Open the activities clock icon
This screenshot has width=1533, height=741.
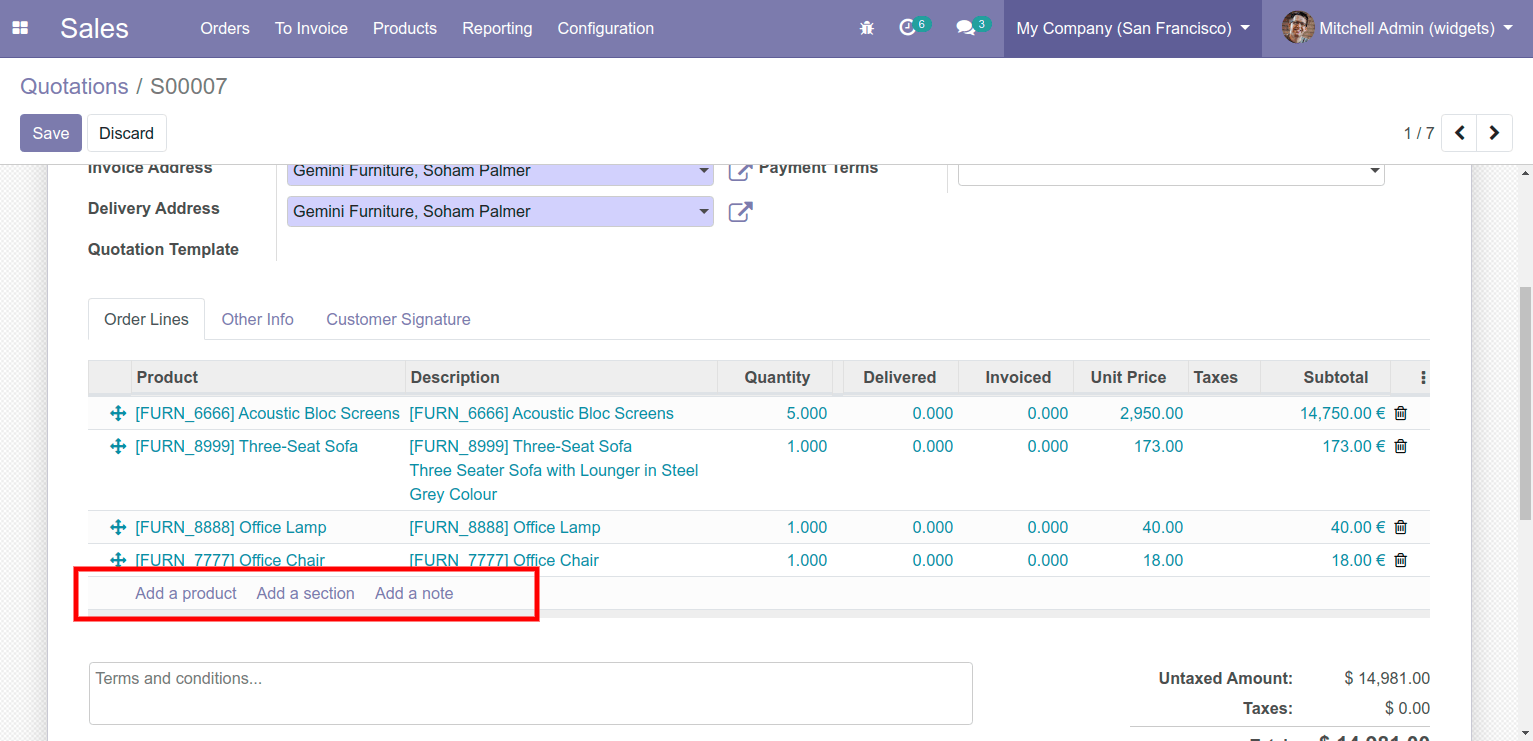click(x=908, y=28)
